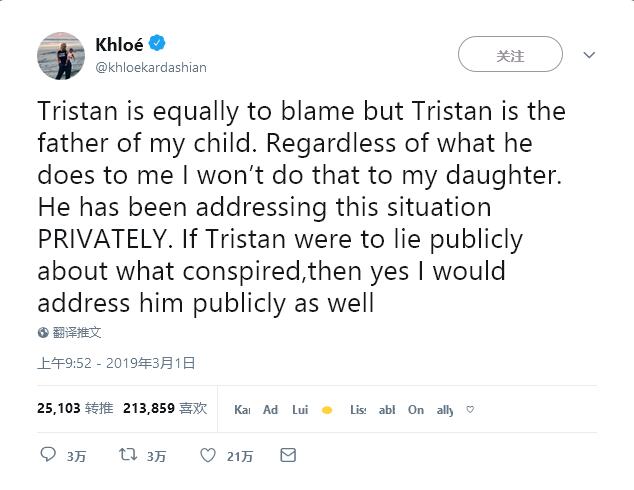The height and width of the screenshot is (490, 634).
Task: Click the Khloé display name
Action: (119, 44)
